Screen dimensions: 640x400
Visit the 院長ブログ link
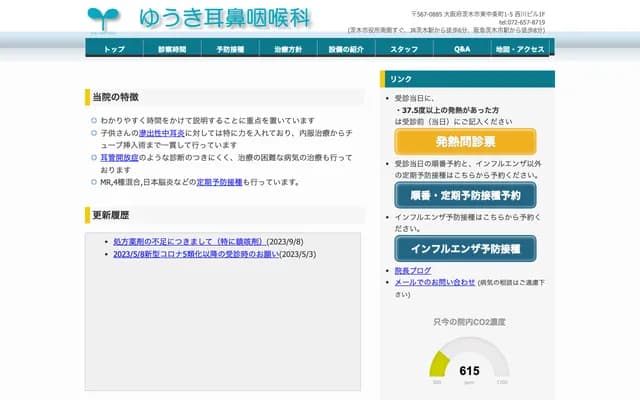tap(413, 270)
